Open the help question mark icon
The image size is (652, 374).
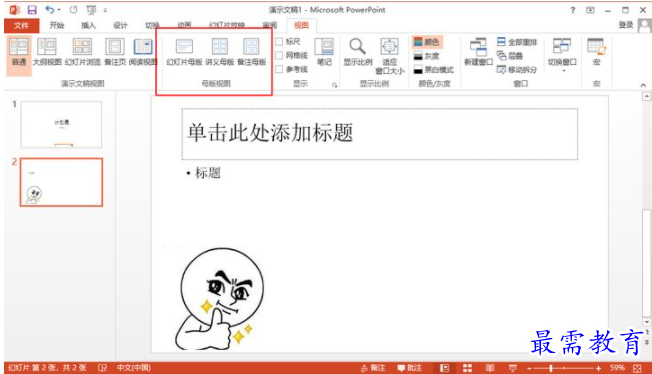(x=573, y=10)
